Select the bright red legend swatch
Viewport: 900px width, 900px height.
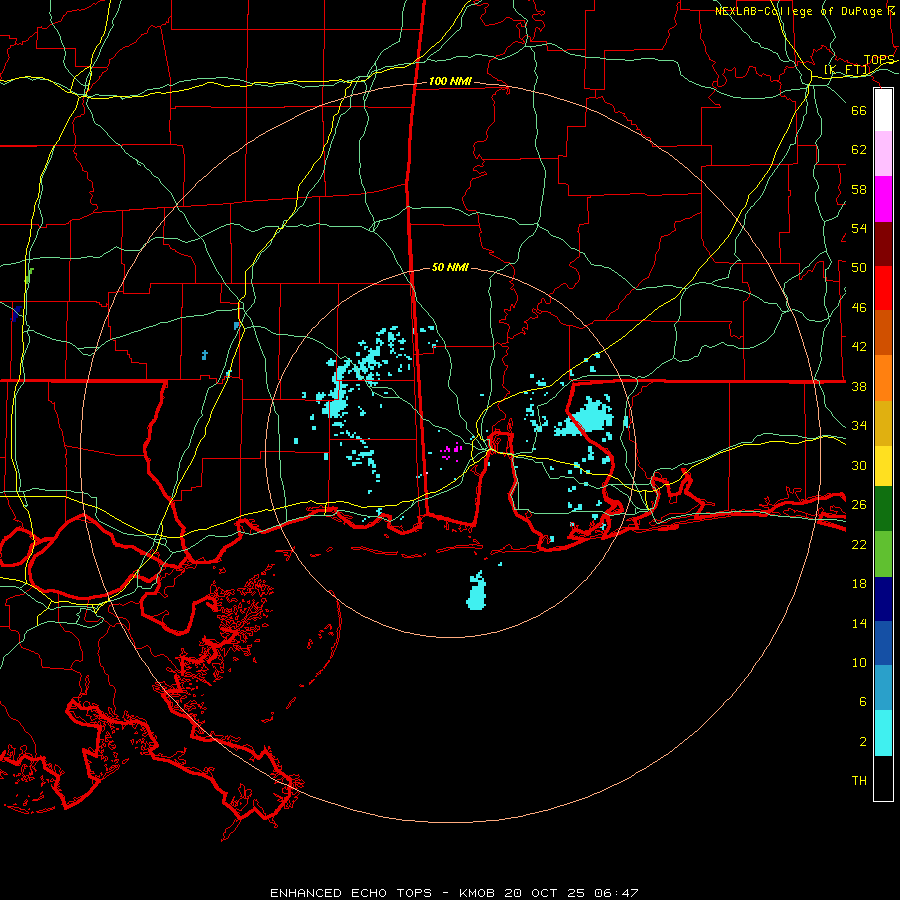[x=883, y=288]
